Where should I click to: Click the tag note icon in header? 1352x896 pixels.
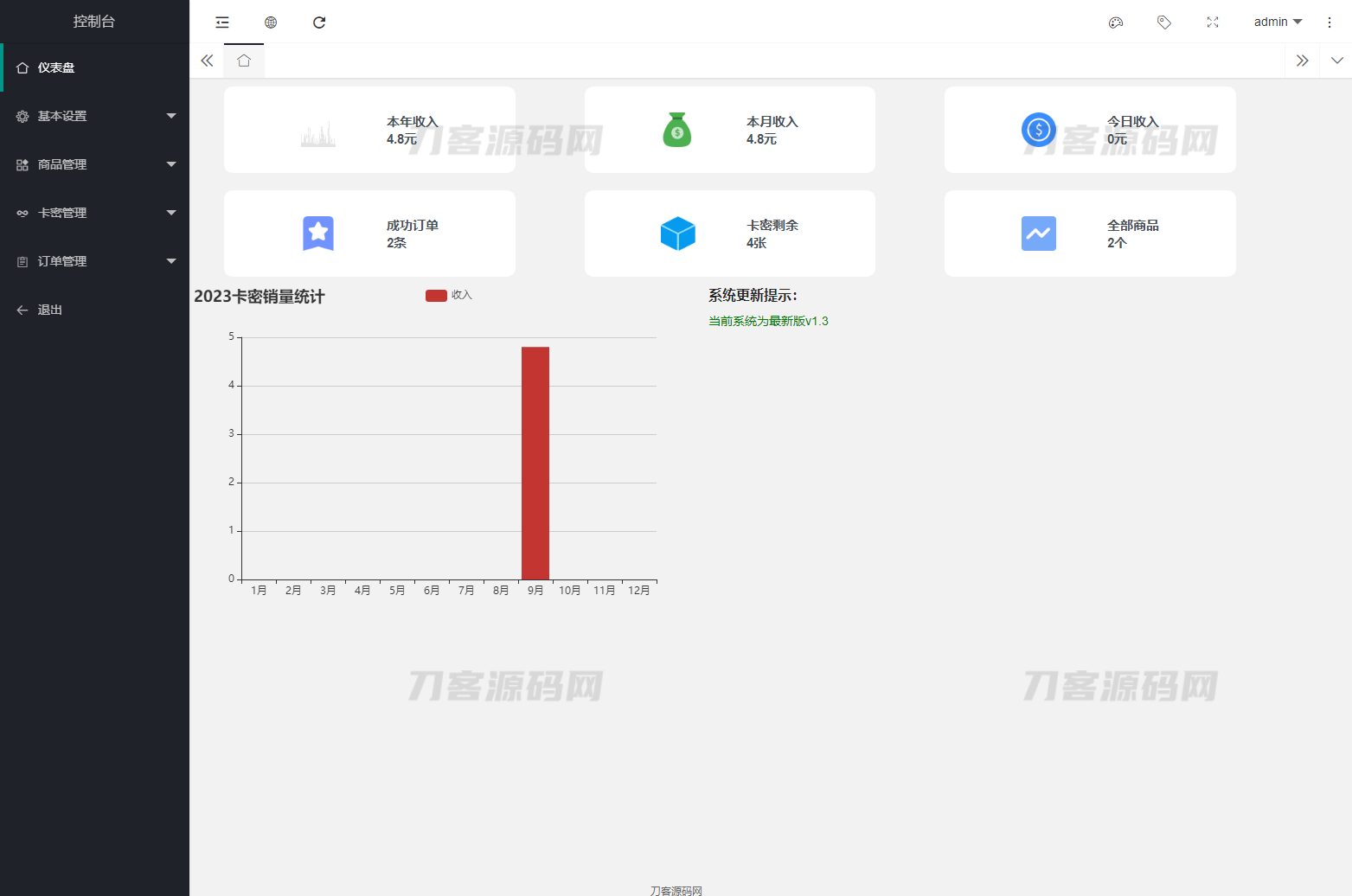(1164, 22)
